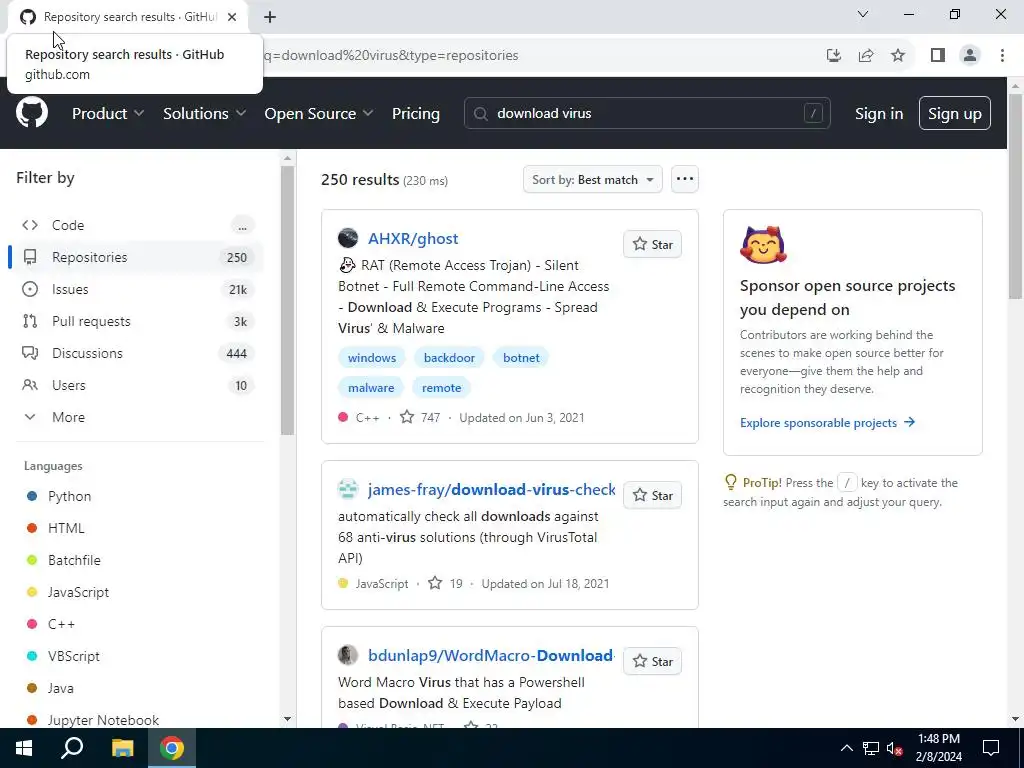Image resolution: width=1024 pixels, height=768 pixels.
Task: Open the Pricing page
Action: coord(416,113)
